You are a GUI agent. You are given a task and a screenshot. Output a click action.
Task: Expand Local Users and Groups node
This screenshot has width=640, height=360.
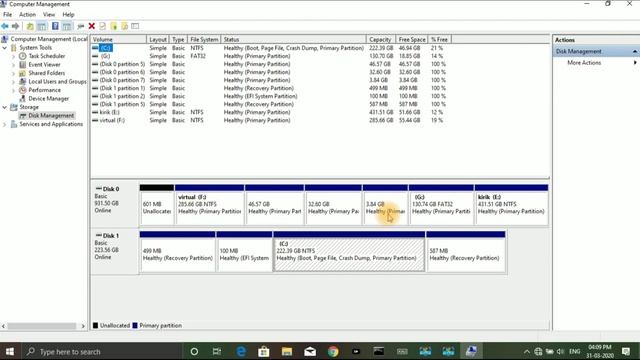click(13, 82)
